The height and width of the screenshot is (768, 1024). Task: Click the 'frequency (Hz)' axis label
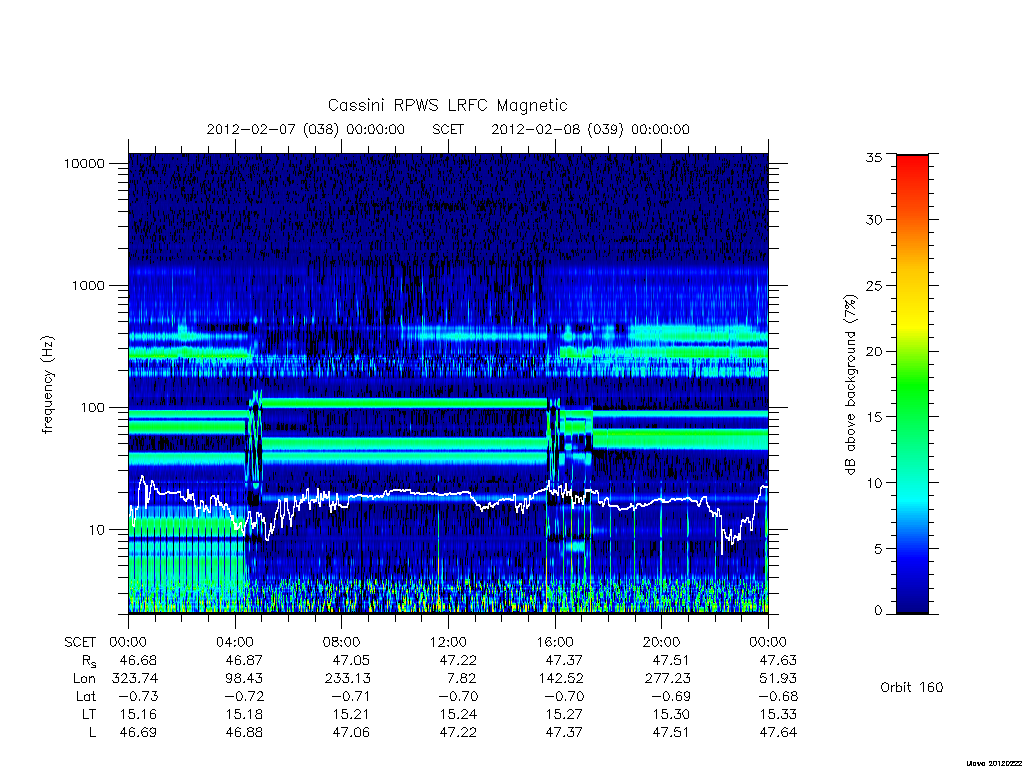47,385
